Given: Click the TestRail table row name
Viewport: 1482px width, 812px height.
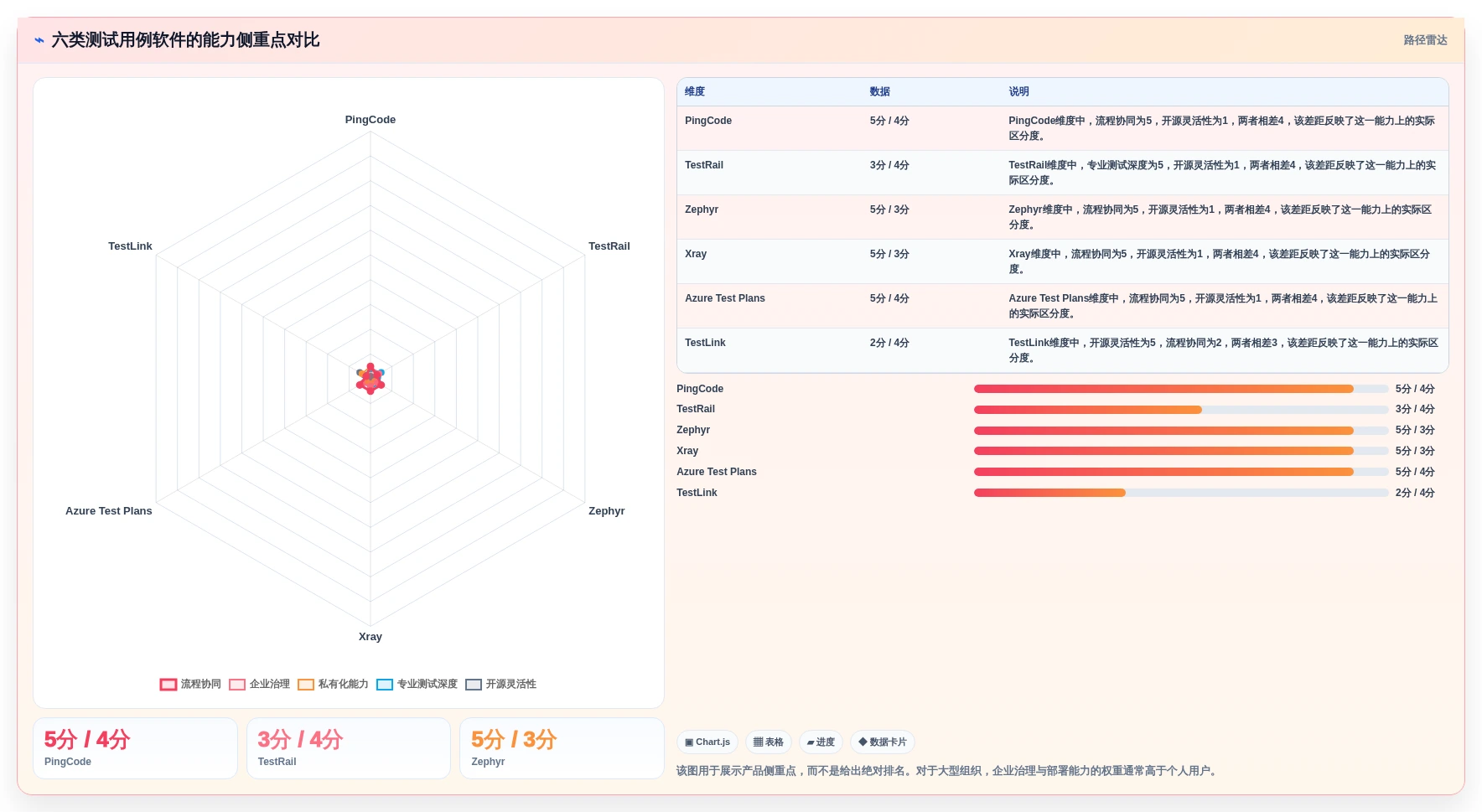Looking at the screenshot, I should point(704,165).
